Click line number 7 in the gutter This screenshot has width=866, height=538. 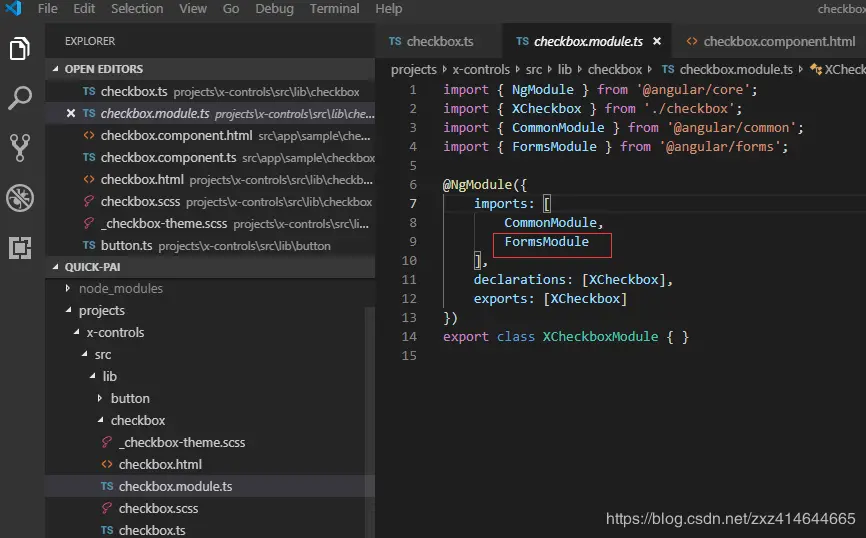click(413, 204)
